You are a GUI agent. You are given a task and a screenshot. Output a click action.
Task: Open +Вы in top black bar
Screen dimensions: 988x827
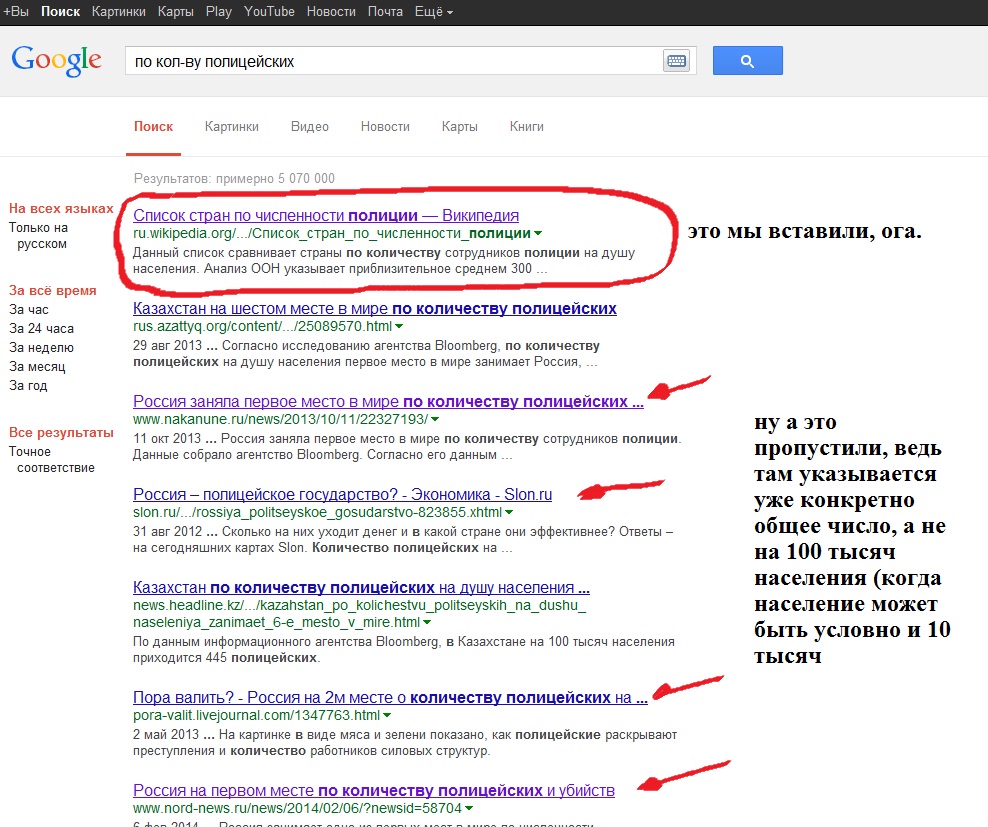pyautogui.click(x=16, y=11)
